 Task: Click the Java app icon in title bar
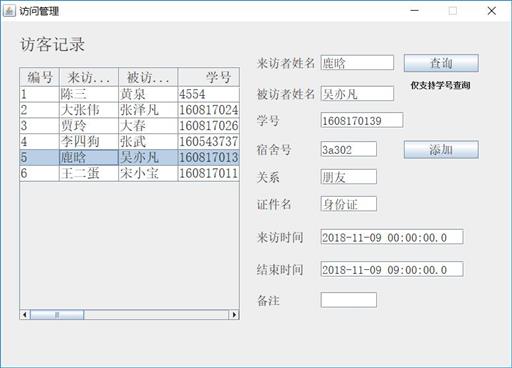coord(9,11)
